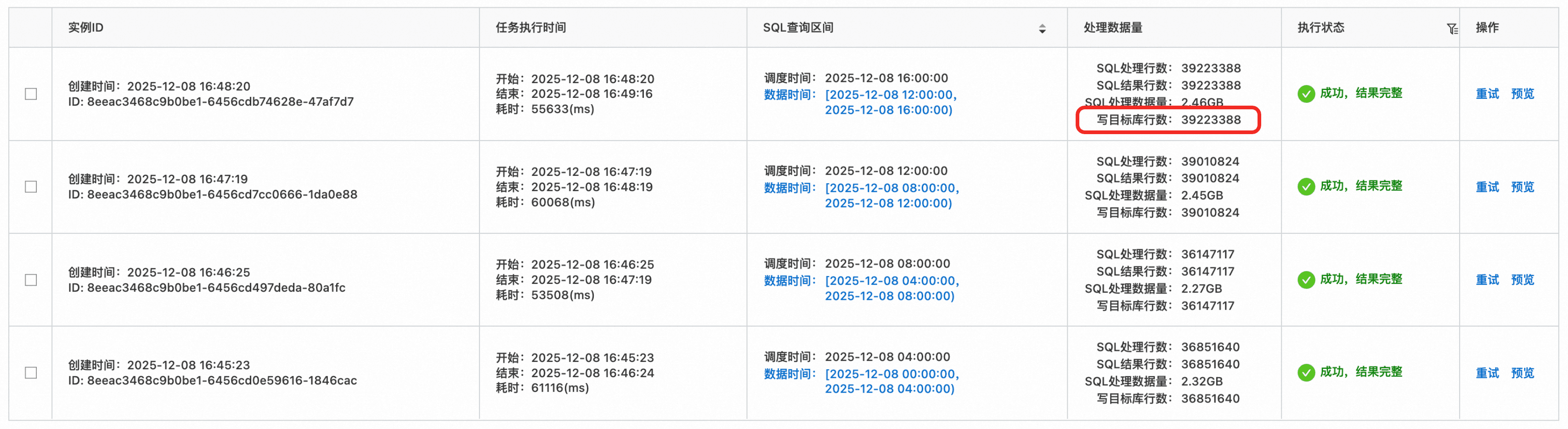Screen dimensions: 1568x429
Task: Click 重试 for the 16:00:00 scheduled instance
Action: tap(1487, 94)
